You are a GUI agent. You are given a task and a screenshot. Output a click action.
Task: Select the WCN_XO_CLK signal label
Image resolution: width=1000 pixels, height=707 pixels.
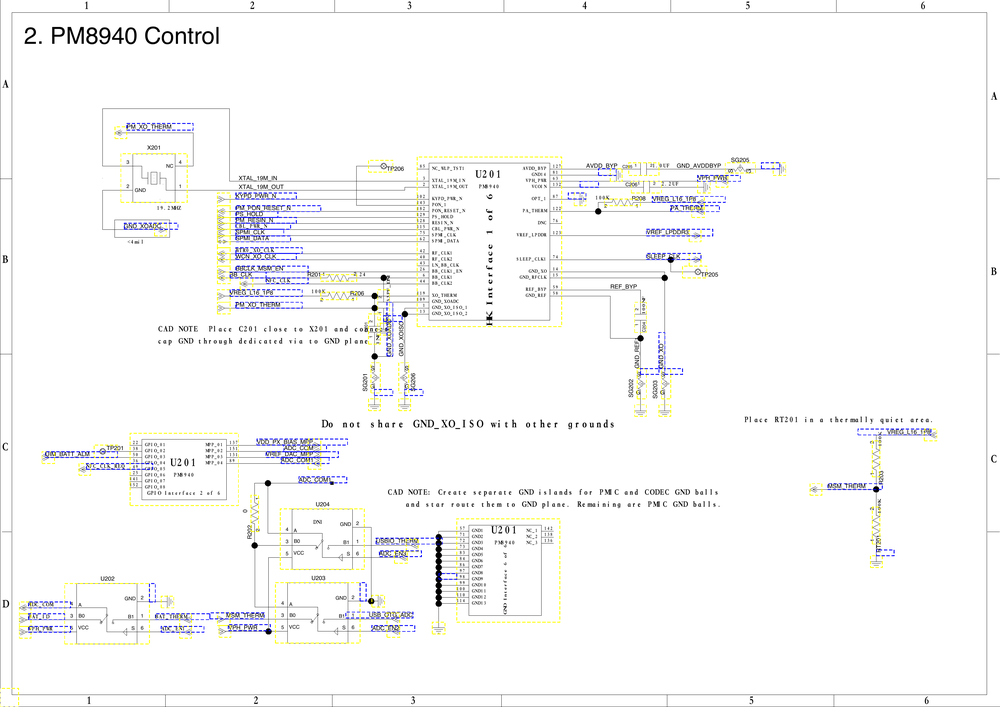point(256,256)
